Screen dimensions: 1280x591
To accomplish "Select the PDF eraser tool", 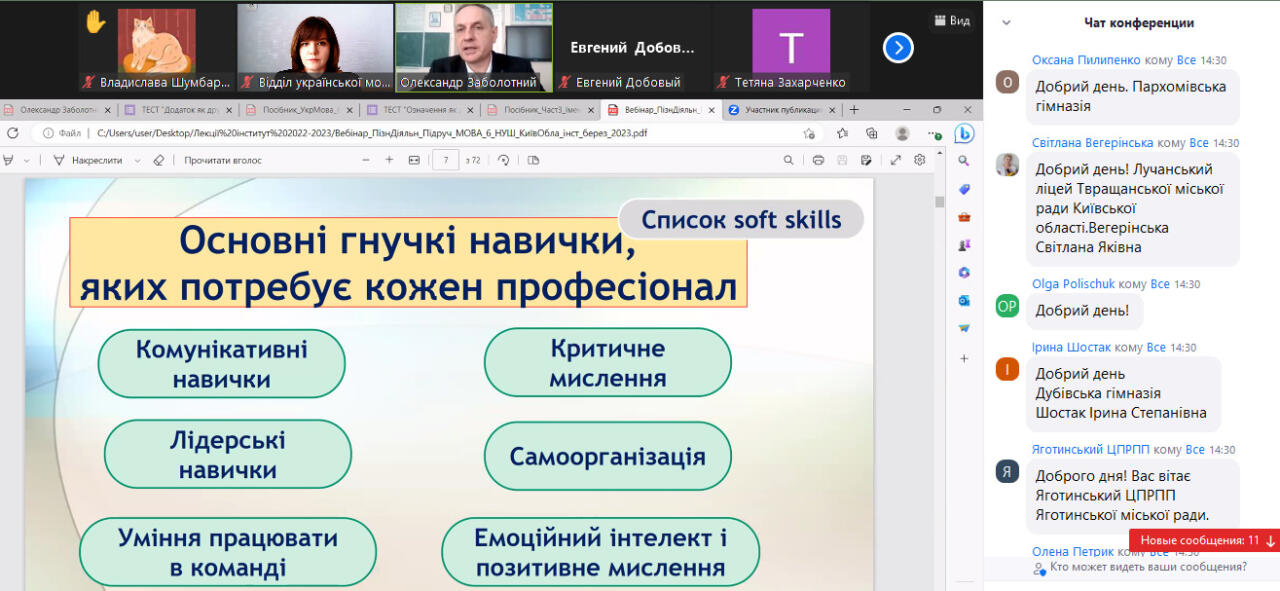I will (158, 160).
